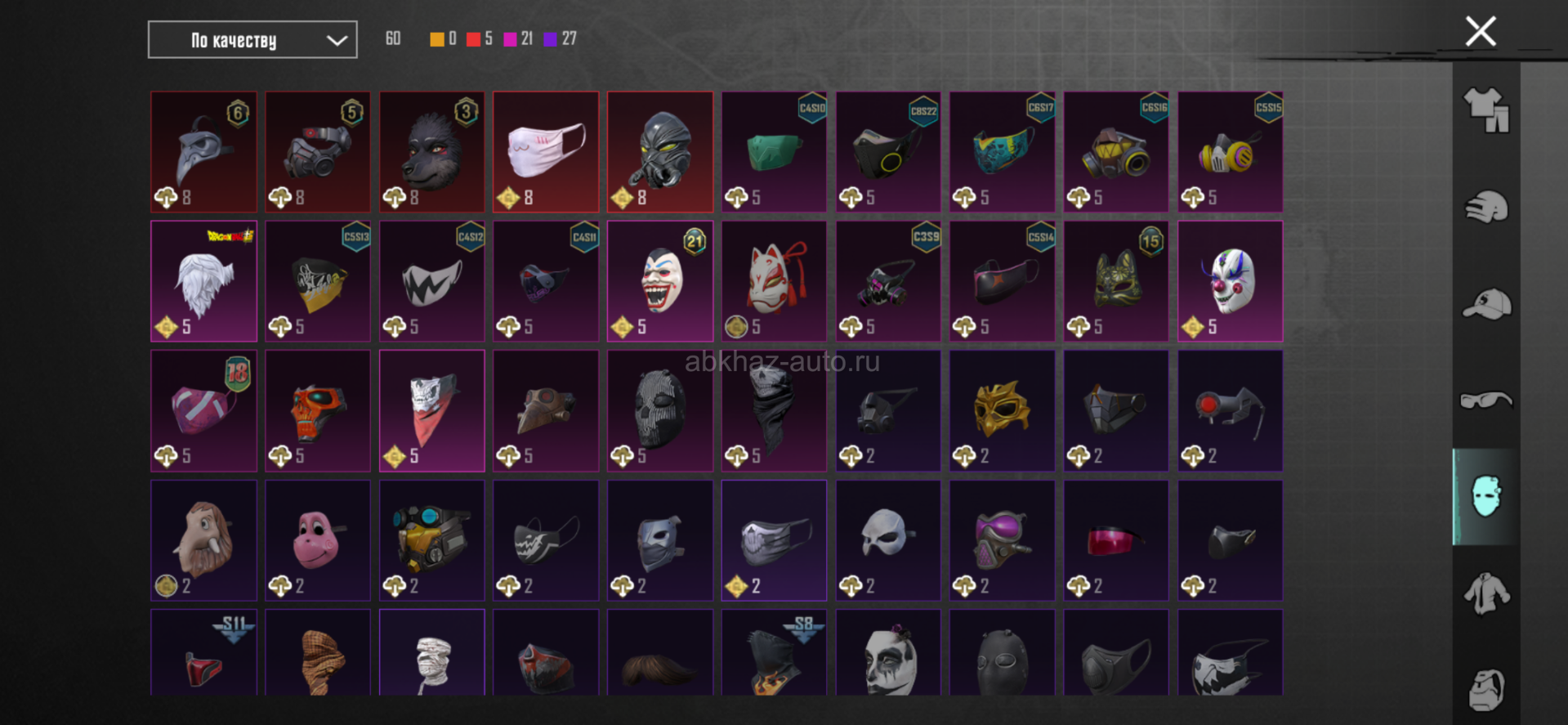Filter by orange quality swatch
Screen dimensions: 1568x725
[436, 39]
